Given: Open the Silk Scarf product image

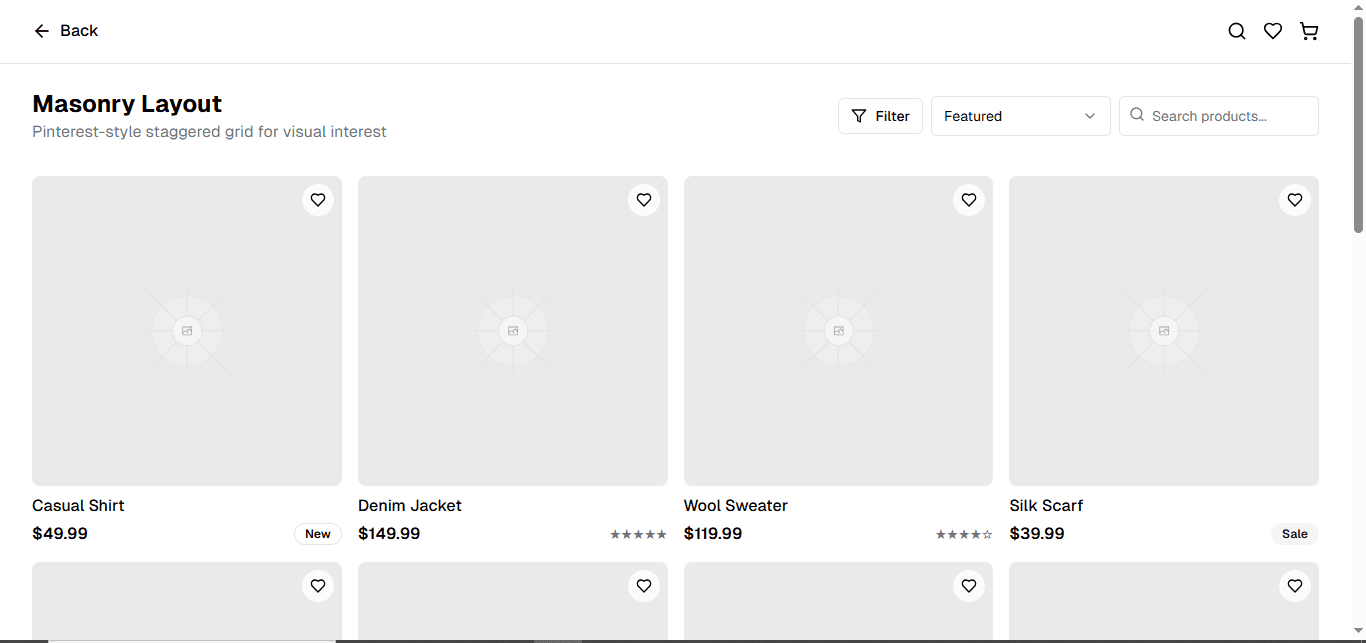Looking at the screenshot, I should (x=1164, y=331).
